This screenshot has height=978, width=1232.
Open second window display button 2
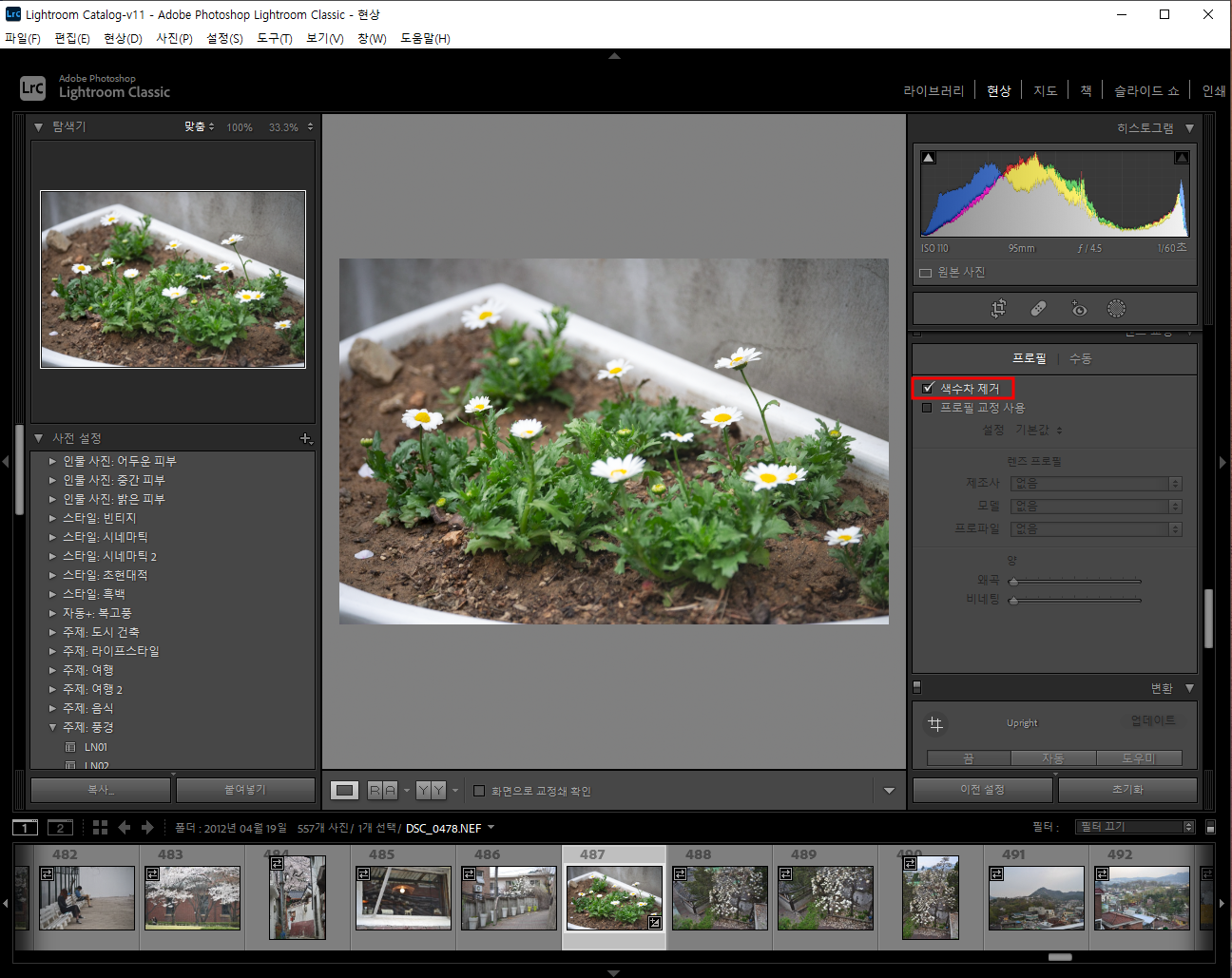(60, 828)
